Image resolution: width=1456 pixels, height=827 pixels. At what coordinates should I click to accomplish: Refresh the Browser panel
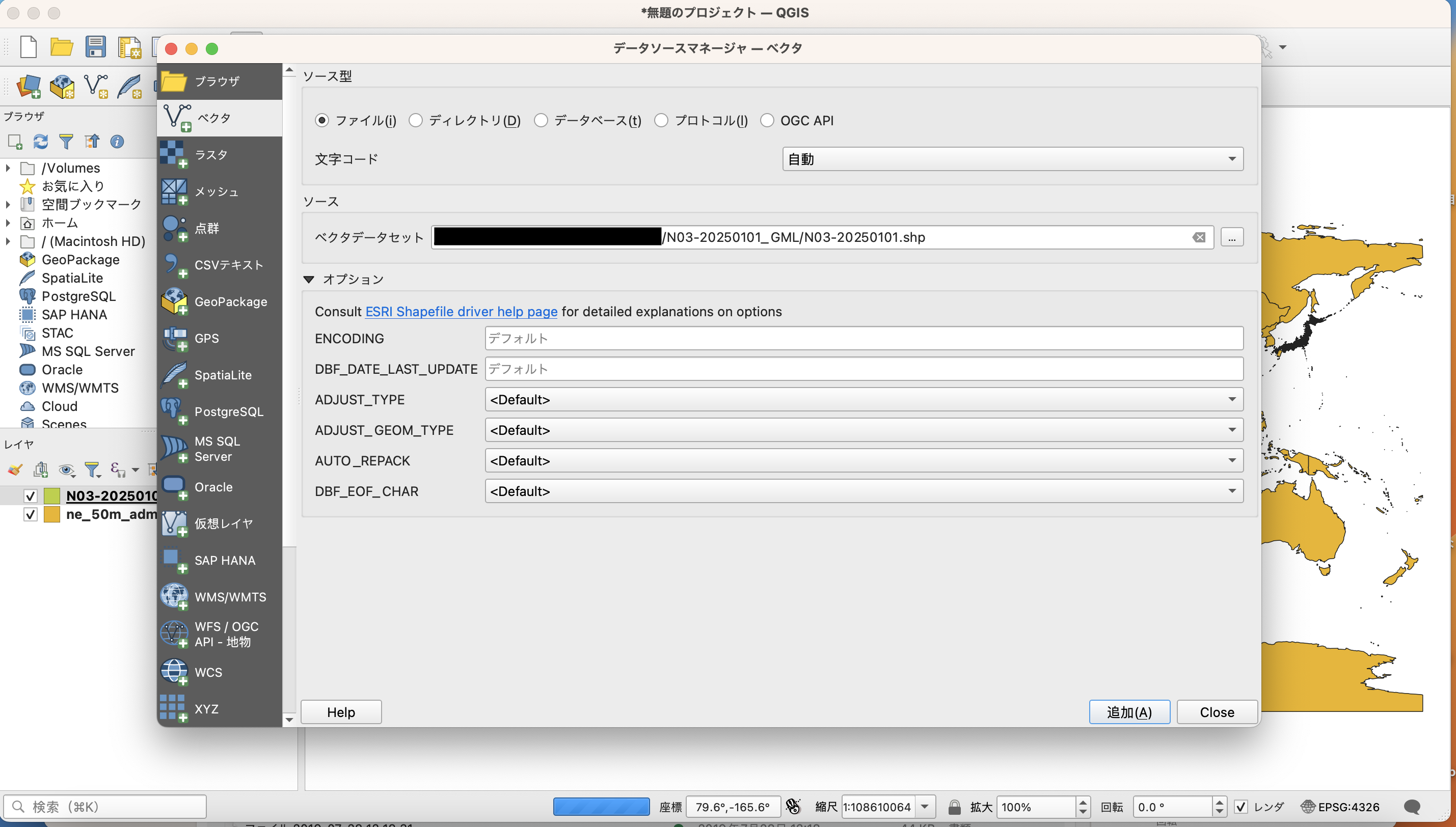click(x=40, y=142)
